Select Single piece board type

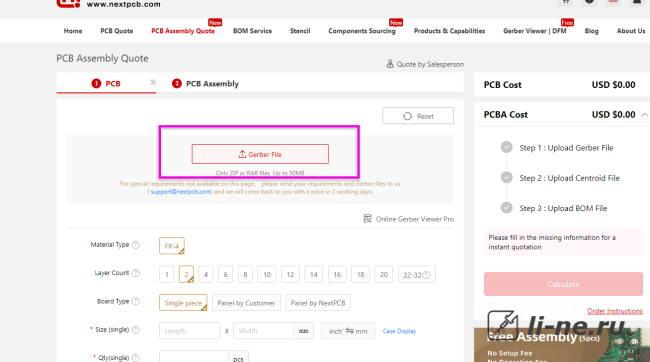183,303
